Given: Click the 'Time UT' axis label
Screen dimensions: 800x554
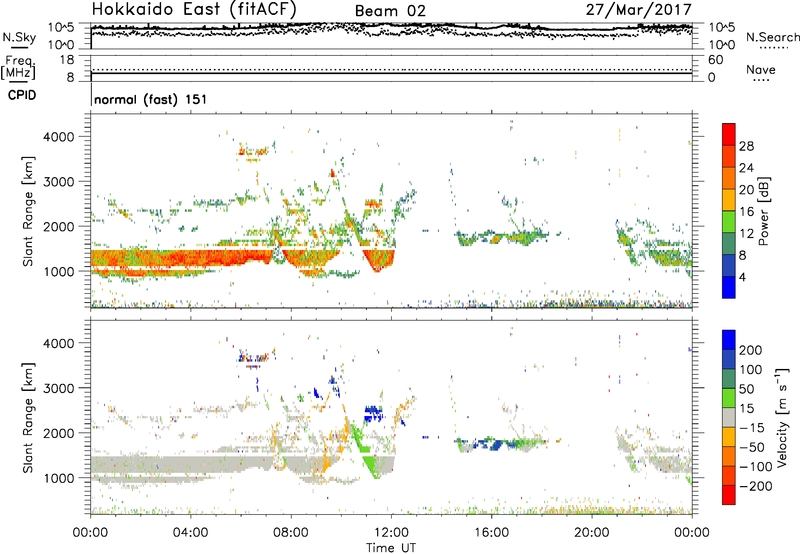Looking at the screenshot, I should 391,548.
